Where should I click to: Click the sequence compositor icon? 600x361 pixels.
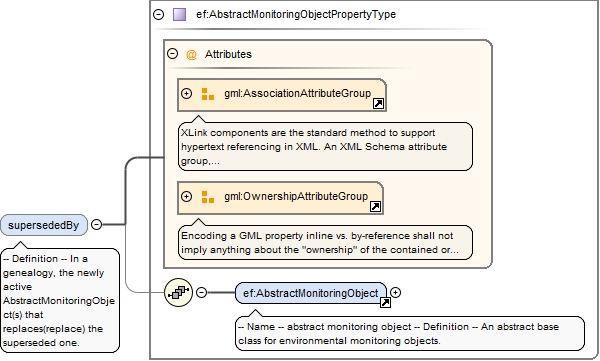pyautogui.click(x=178, y=292)
